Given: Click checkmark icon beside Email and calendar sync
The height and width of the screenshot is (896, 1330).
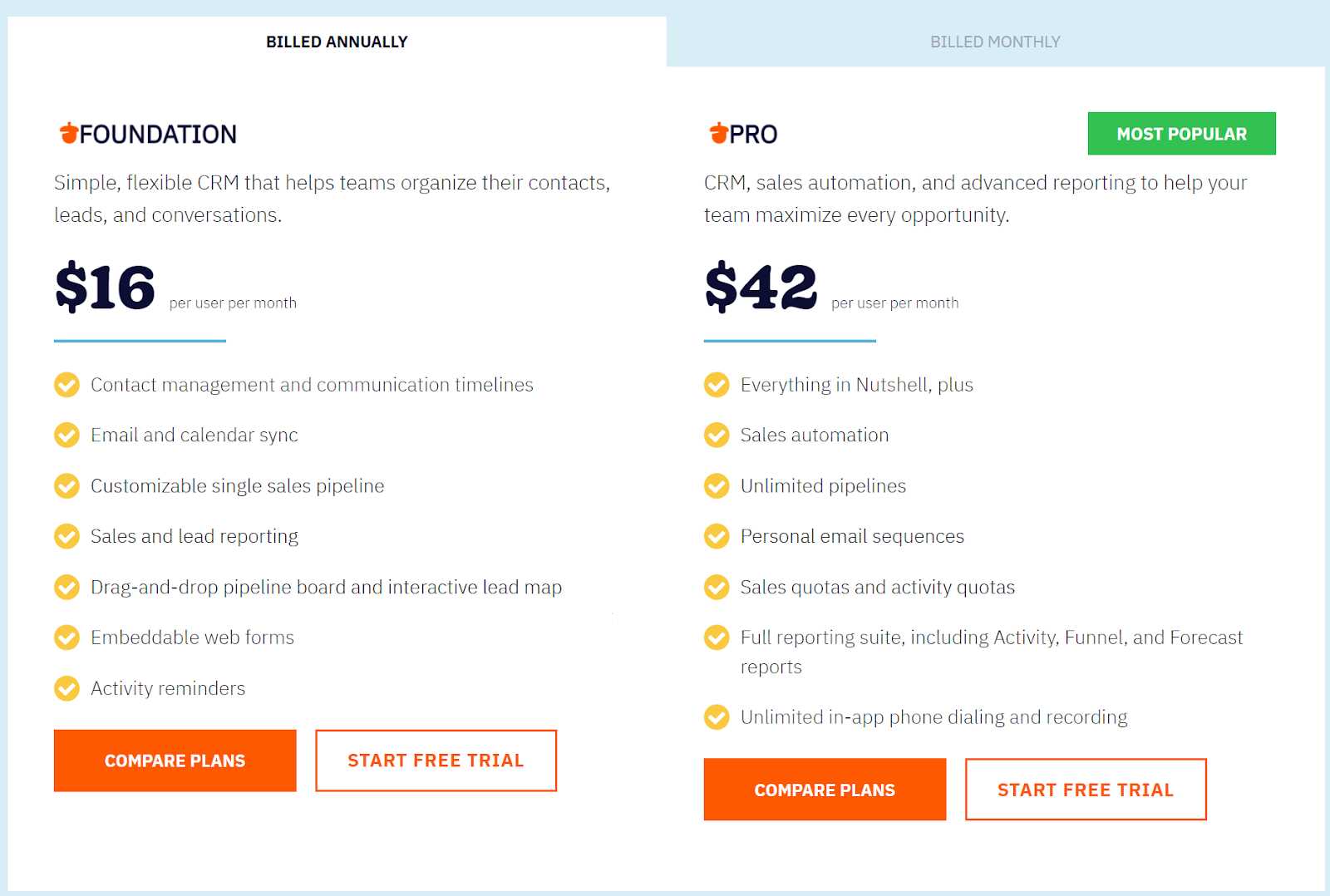Looking at the screenshot, I should pos(66,435).
